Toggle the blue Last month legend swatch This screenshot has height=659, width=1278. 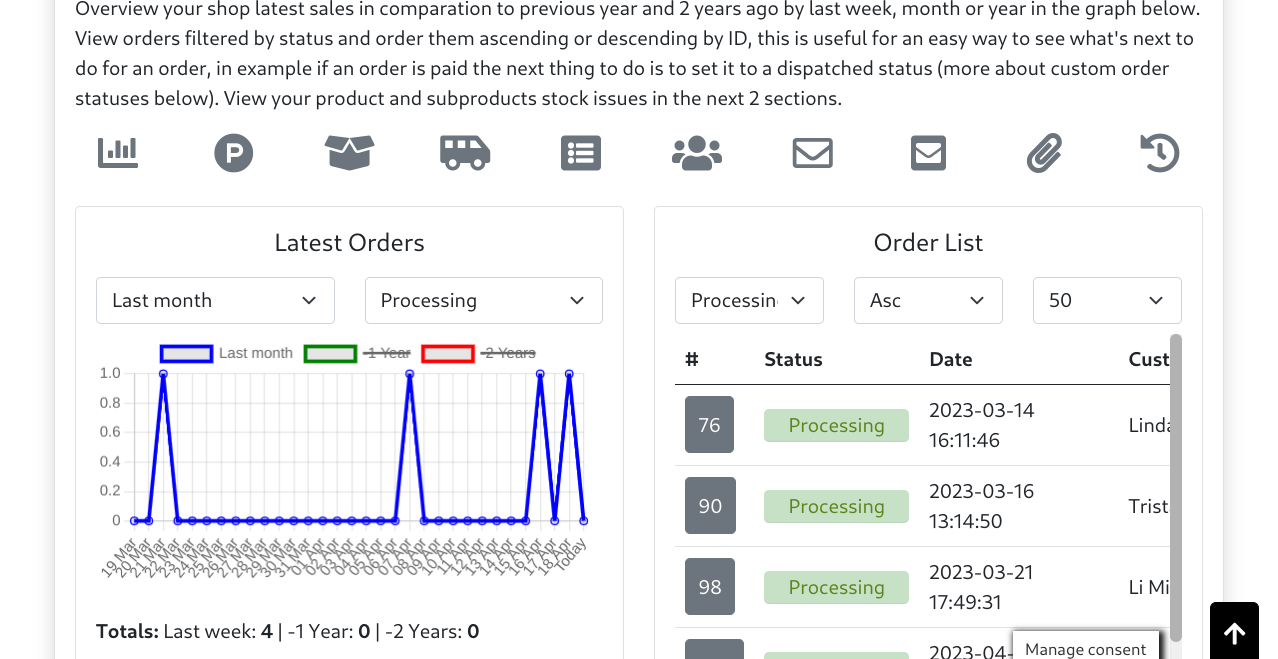(x=186, y=353)
